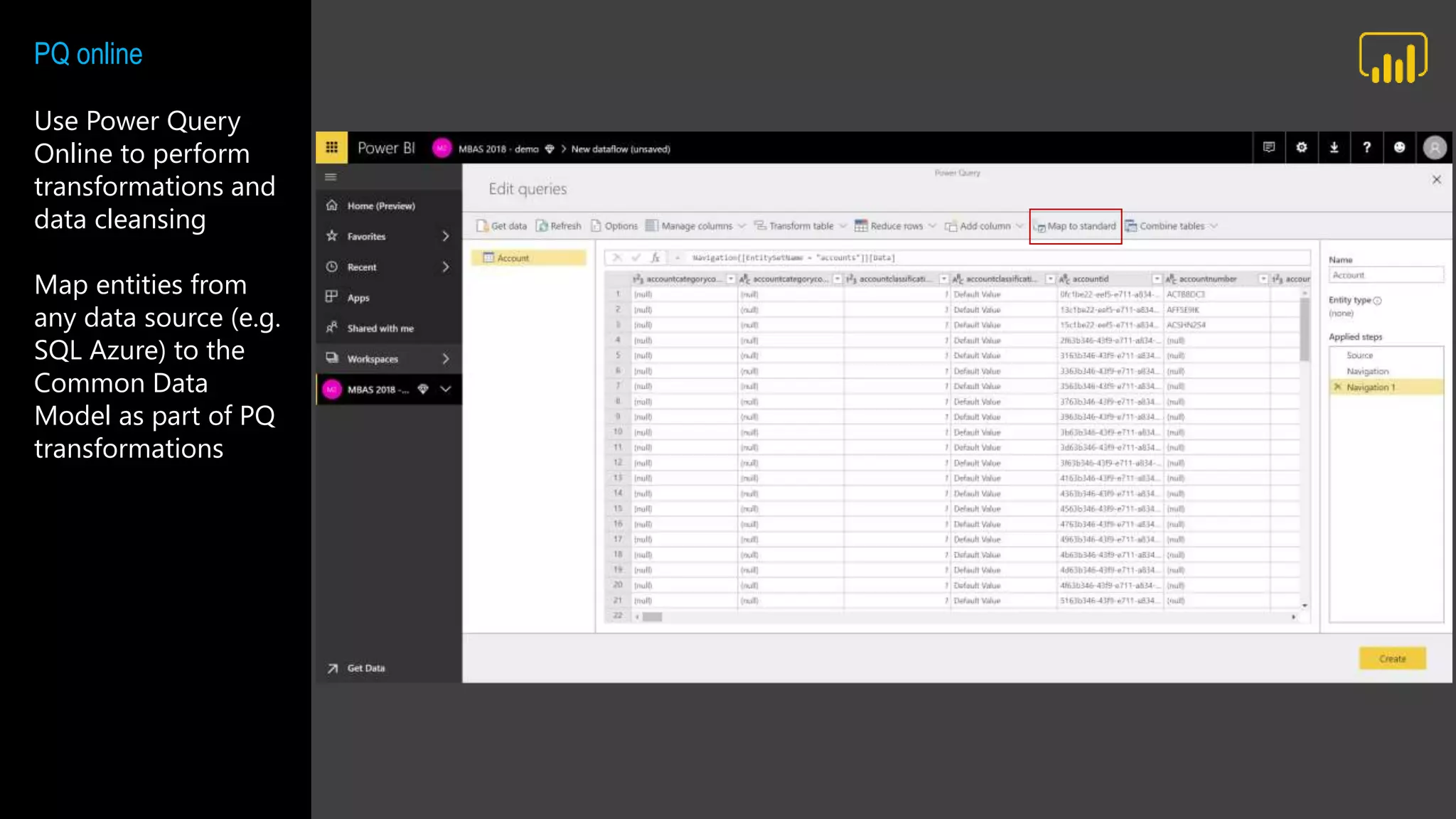
Task: Open the Transform table dropdown
Action: pyautogui.click(x=800, y=225)
